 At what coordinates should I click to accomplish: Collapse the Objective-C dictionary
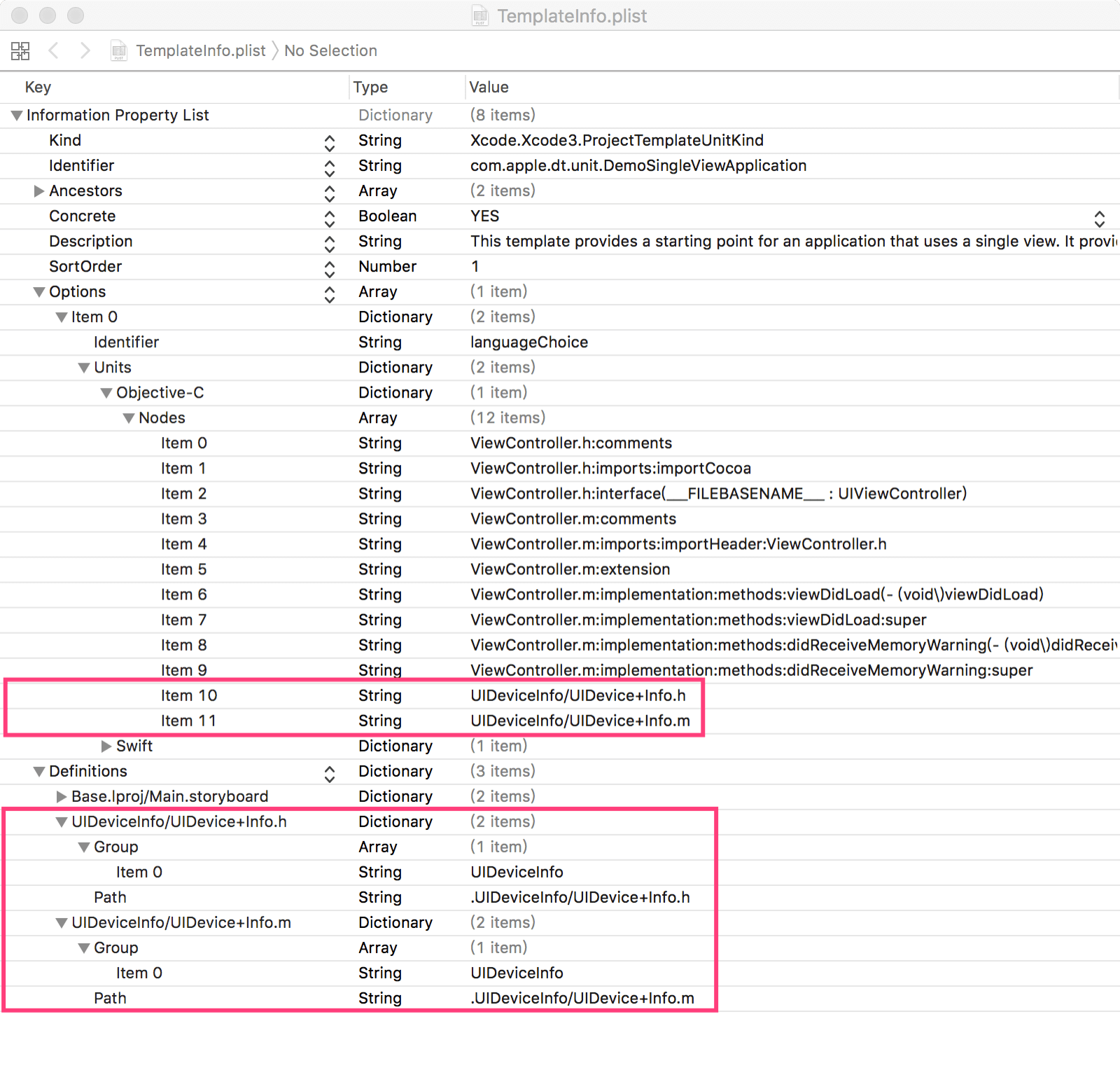click(106, 393)
